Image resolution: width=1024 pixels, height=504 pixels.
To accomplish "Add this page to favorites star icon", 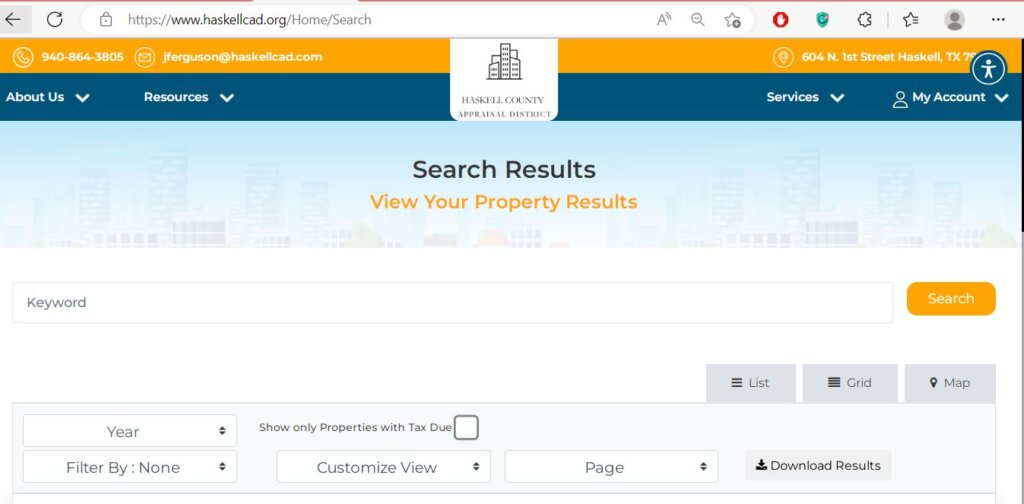I will [733, 20].
